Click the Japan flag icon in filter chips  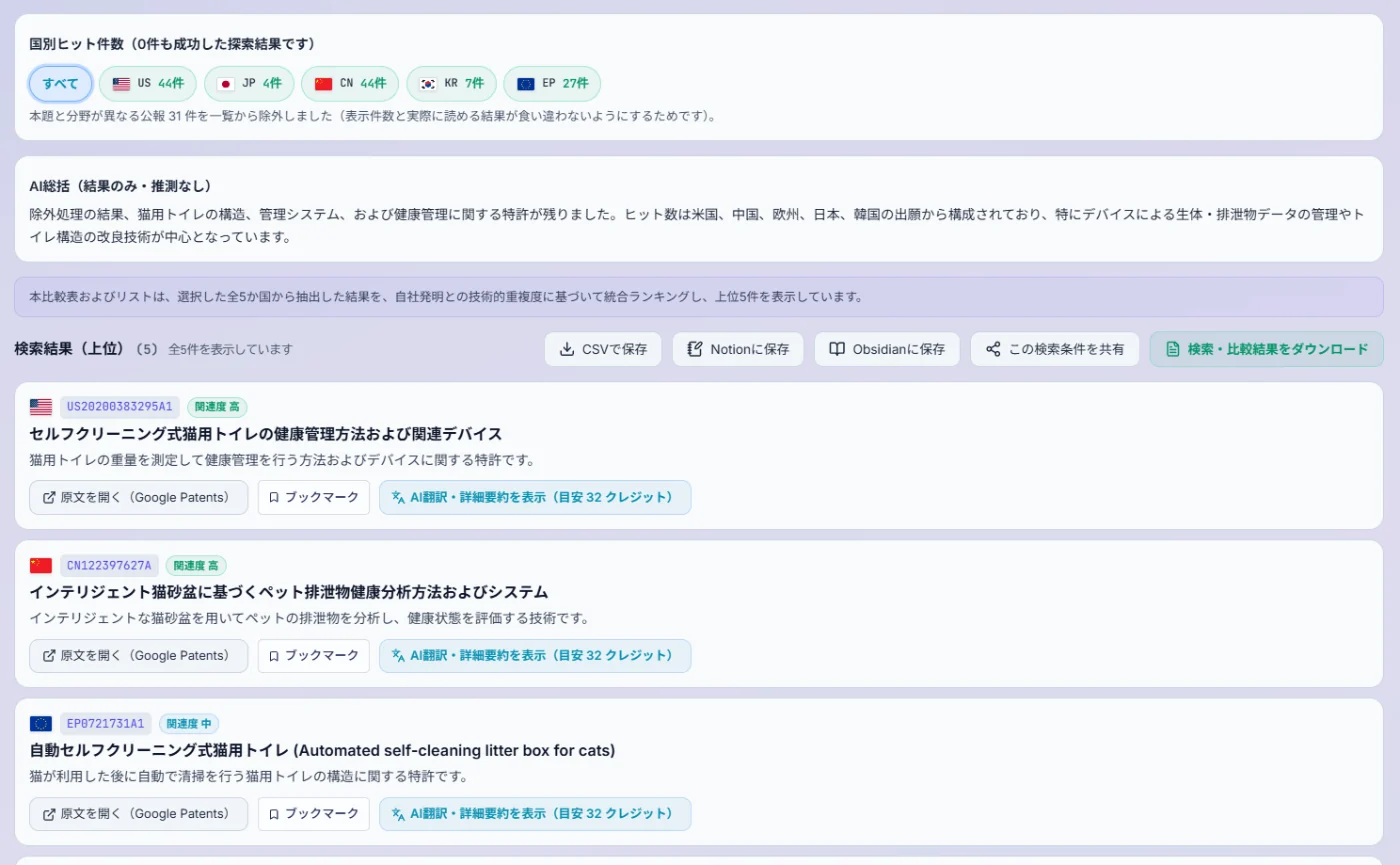225,84
